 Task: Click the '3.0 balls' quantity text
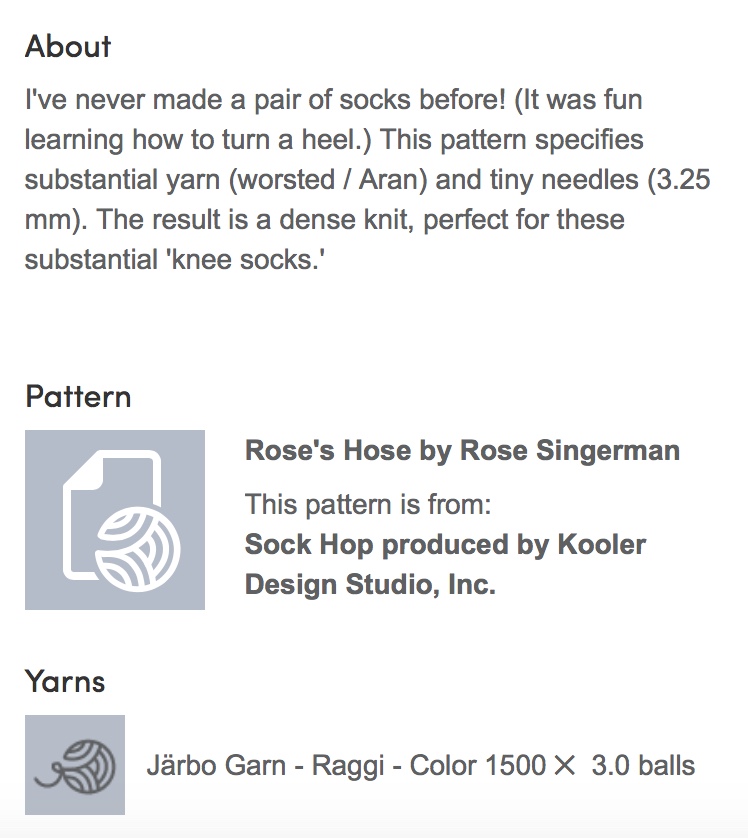pos(643,765)
